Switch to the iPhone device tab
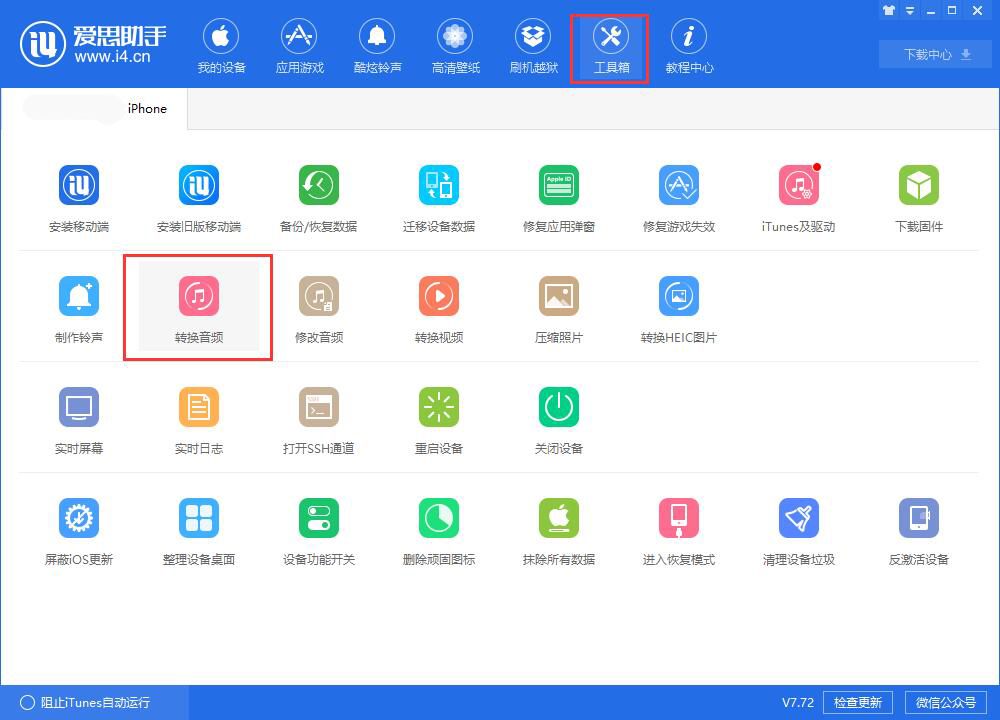The image size is (1000, 720). [148, 109]
